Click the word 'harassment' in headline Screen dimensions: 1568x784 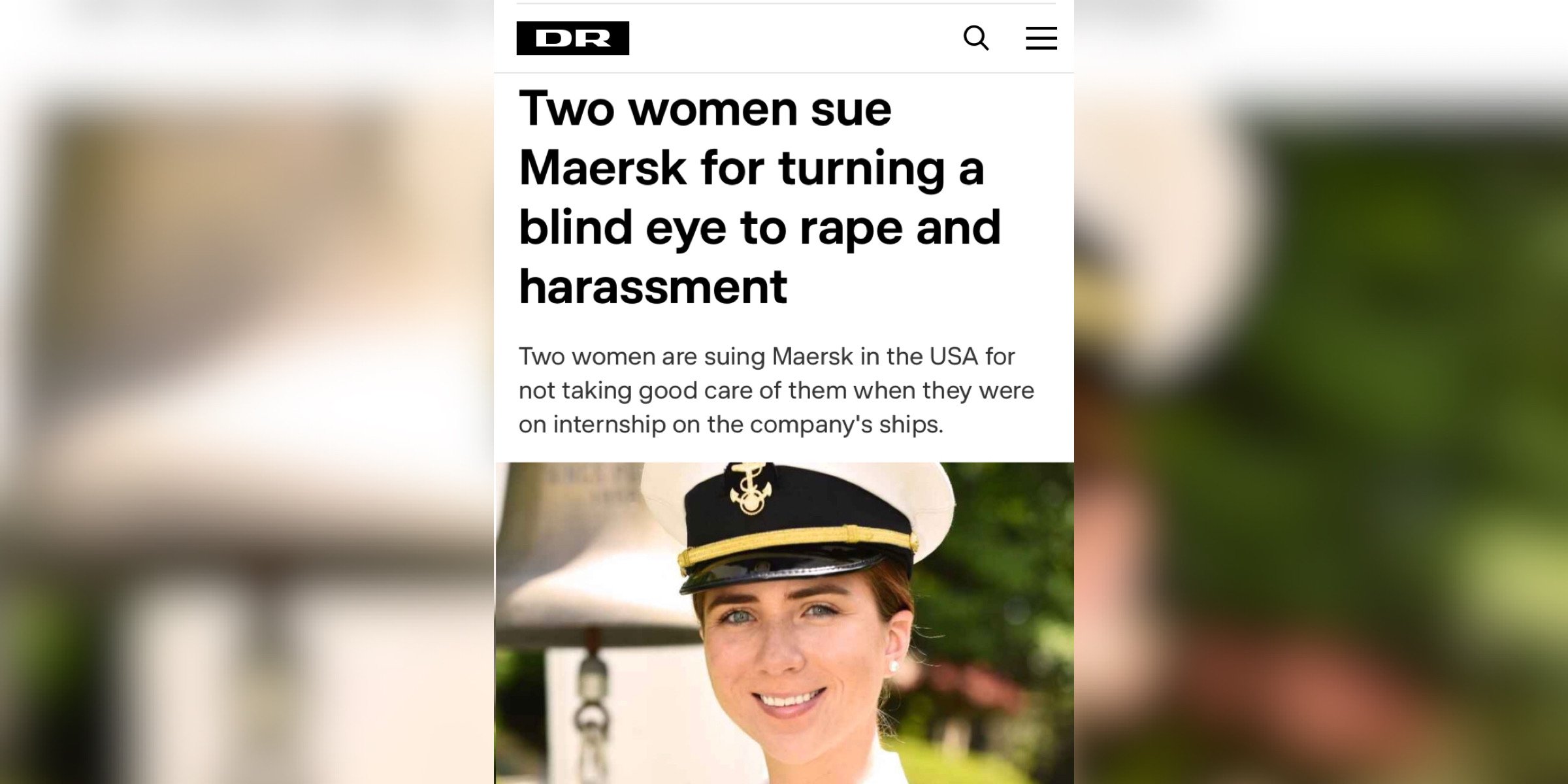(x=653, y=287)
